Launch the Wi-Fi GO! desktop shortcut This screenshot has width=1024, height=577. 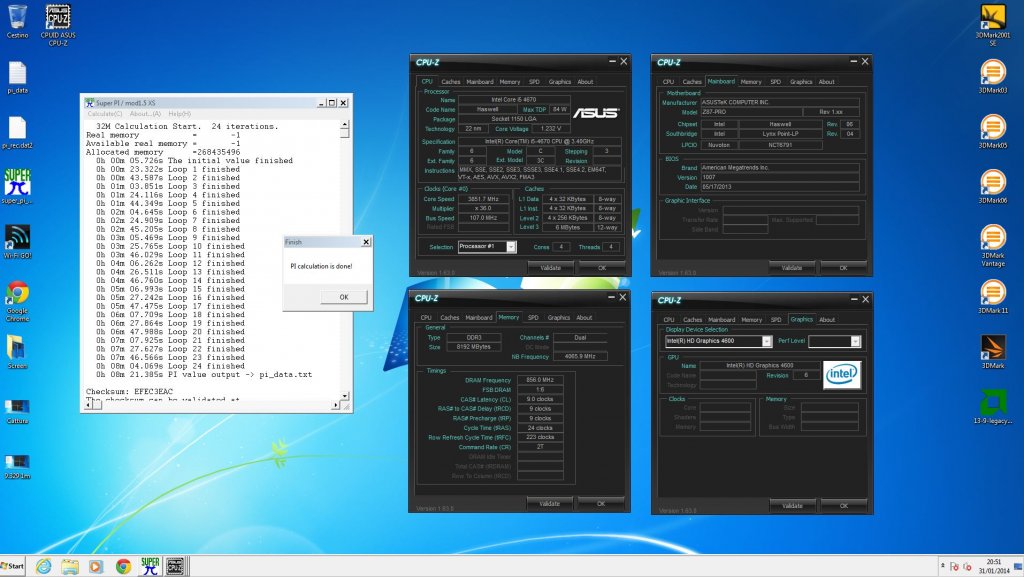(18, 242)
